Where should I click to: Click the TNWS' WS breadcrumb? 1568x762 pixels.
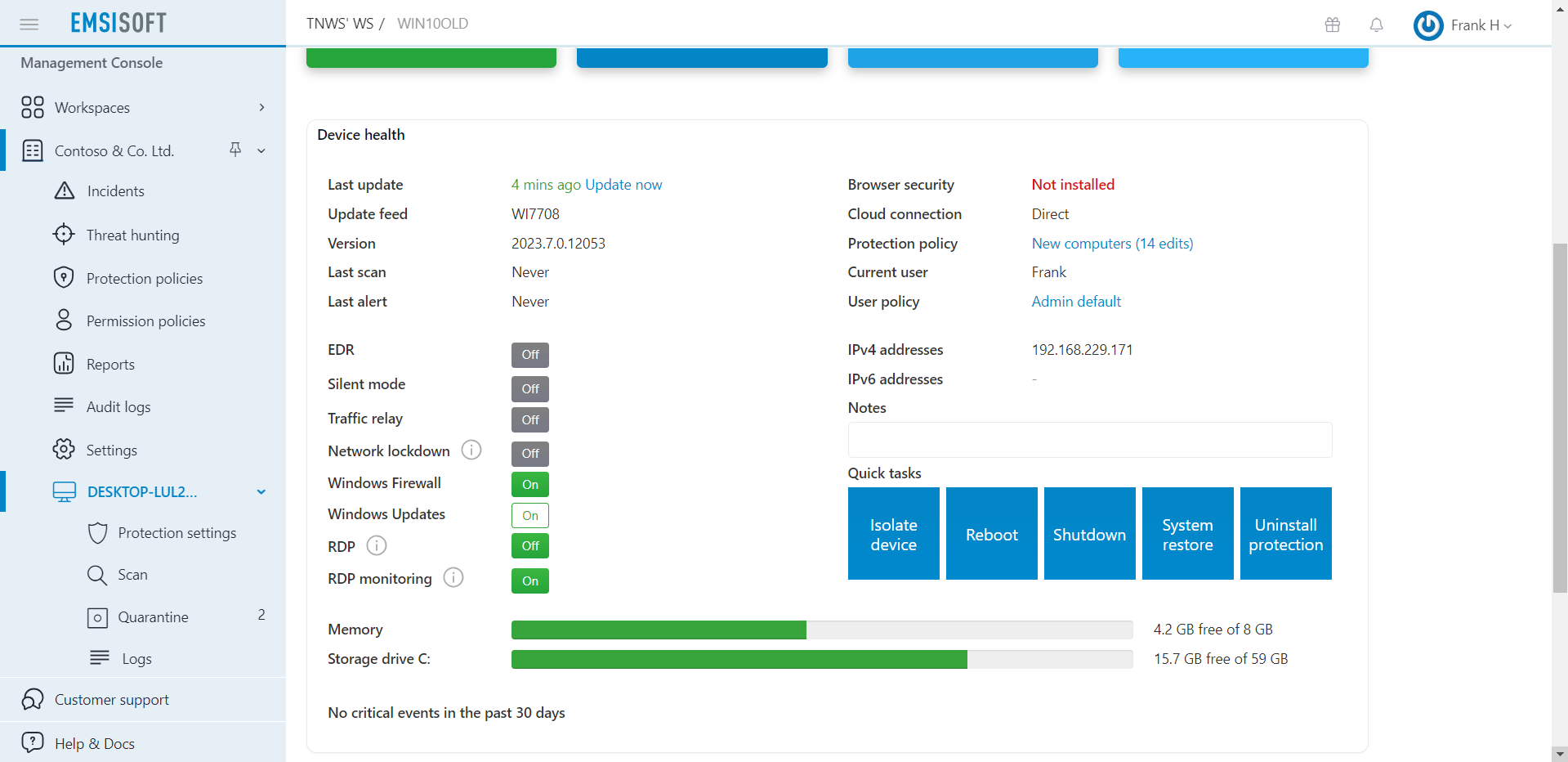[340, 24]
